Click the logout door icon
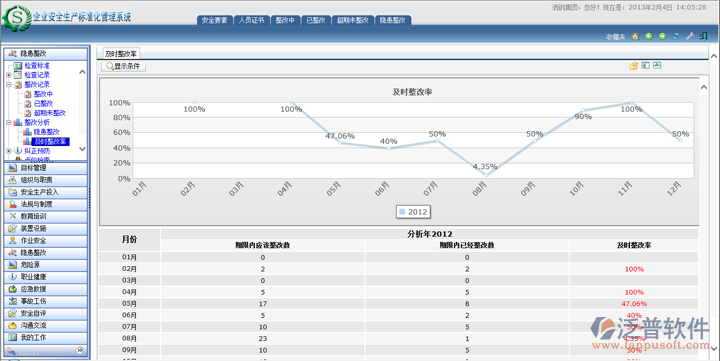 click(x=703, y=36)
